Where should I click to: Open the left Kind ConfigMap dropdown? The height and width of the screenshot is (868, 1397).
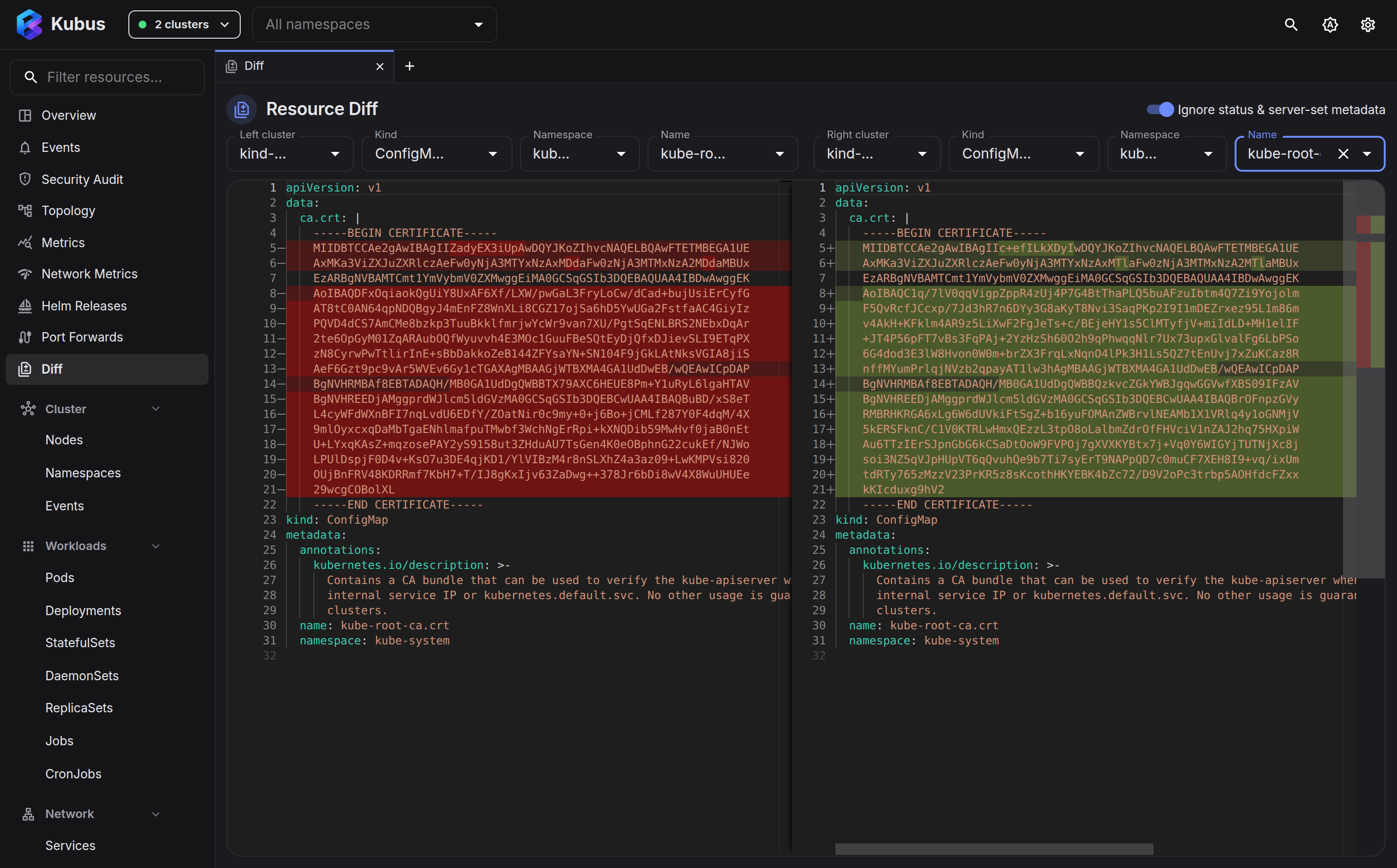[x=437, y=153]
